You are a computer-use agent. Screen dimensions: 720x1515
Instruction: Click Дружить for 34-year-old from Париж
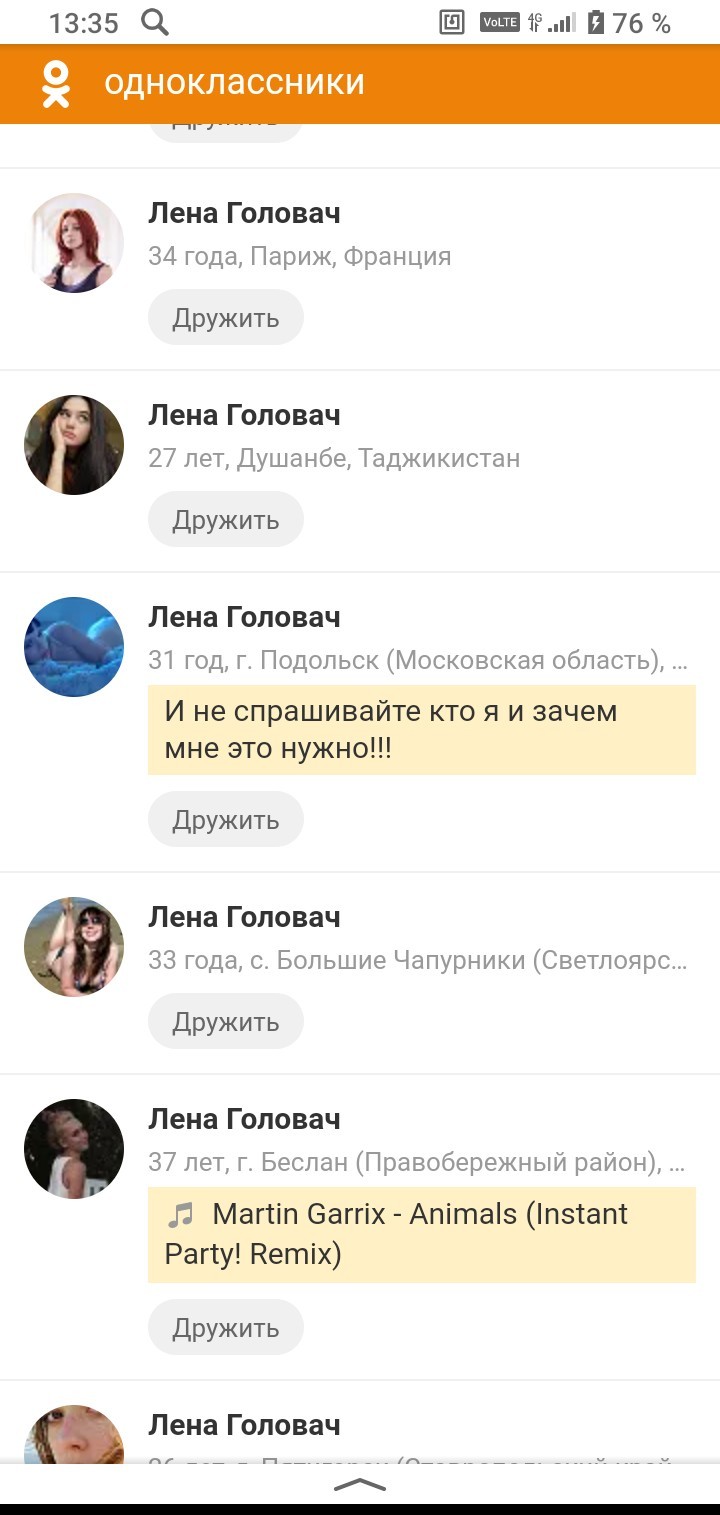pos(226,318)
